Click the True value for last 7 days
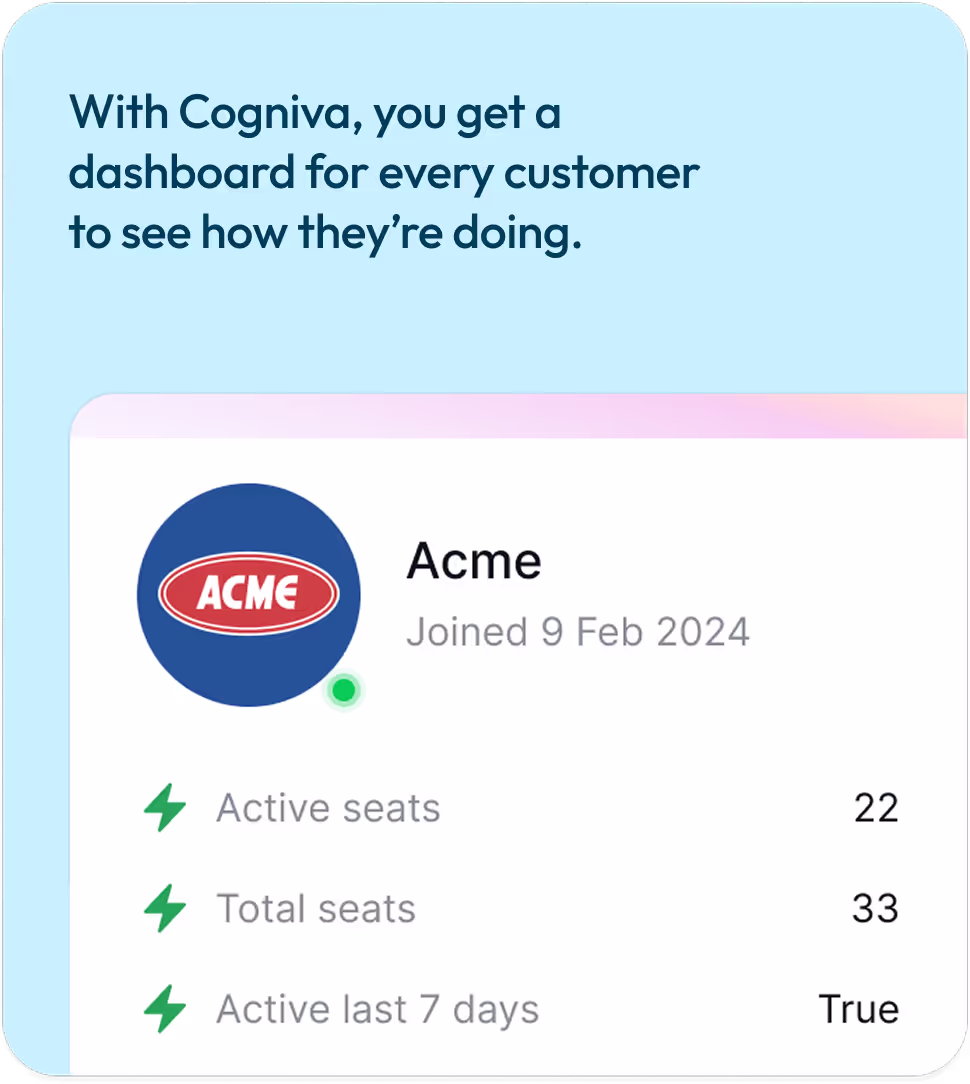The height and width of the screenshot is (1084, 970). pos(859,1009)
